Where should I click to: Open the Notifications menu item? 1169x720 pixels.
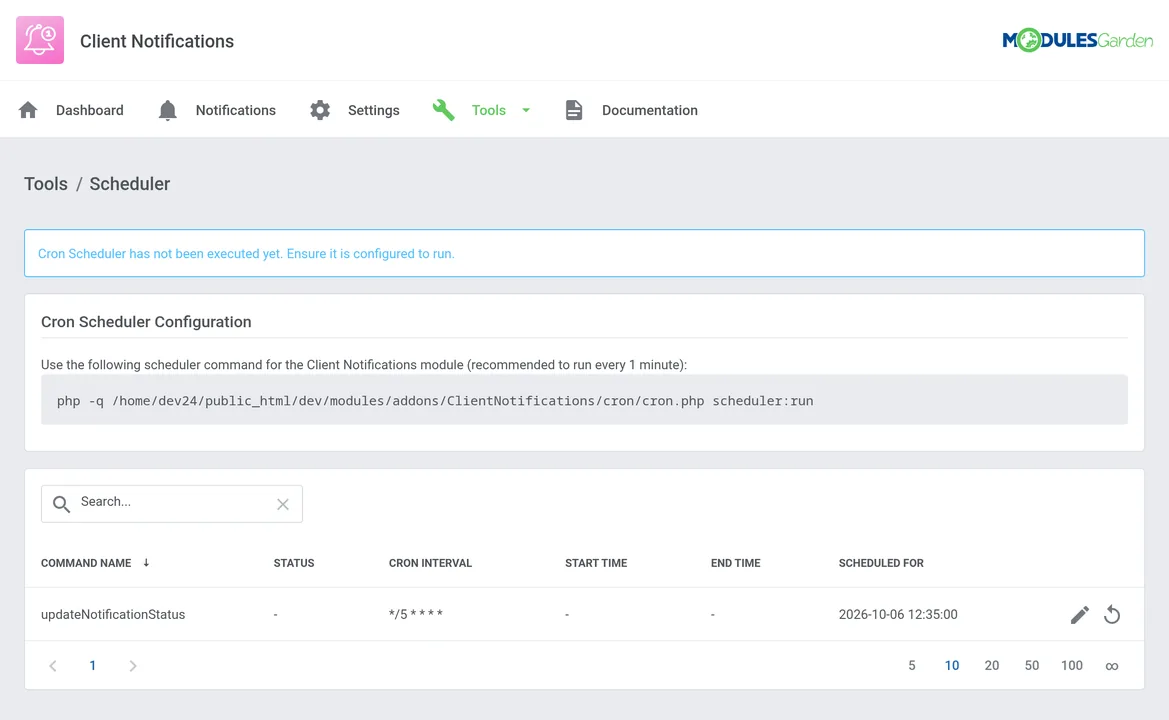pos(236,110)
